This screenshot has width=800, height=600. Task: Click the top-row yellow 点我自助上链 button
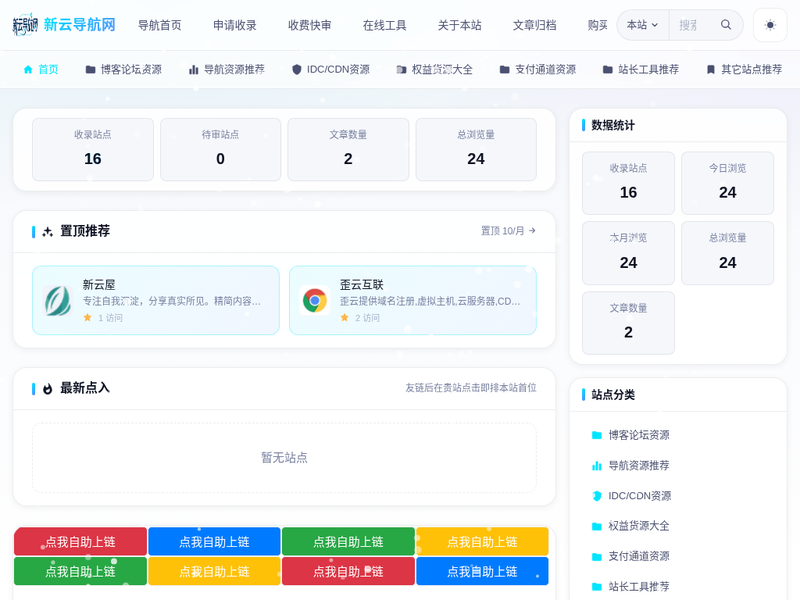(x=482, y=541)
